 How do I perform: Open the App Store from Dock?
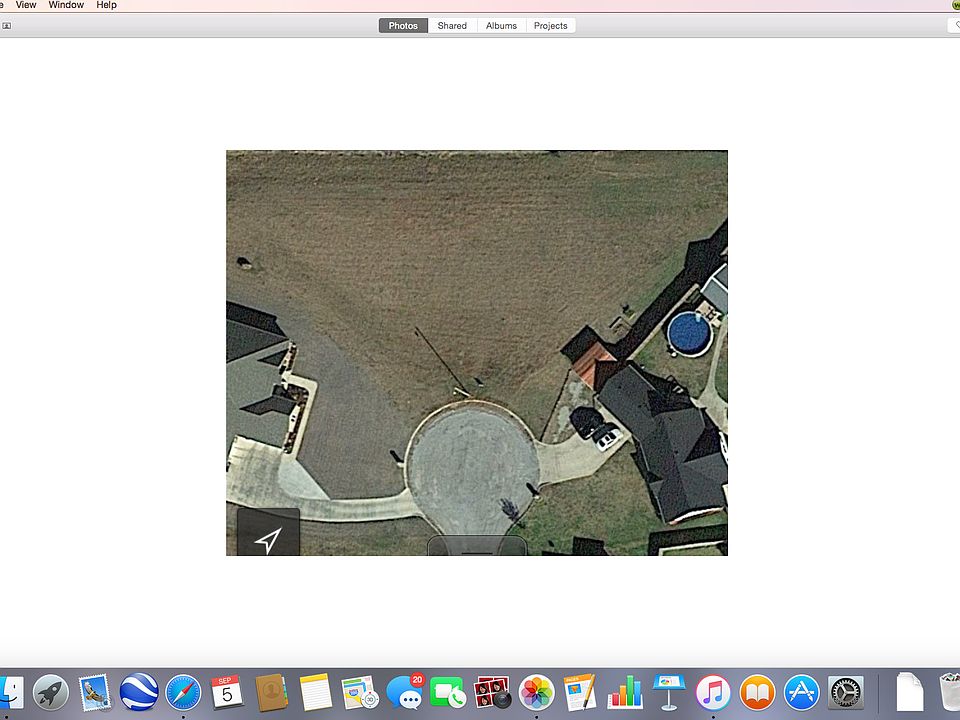coord(801,692)
